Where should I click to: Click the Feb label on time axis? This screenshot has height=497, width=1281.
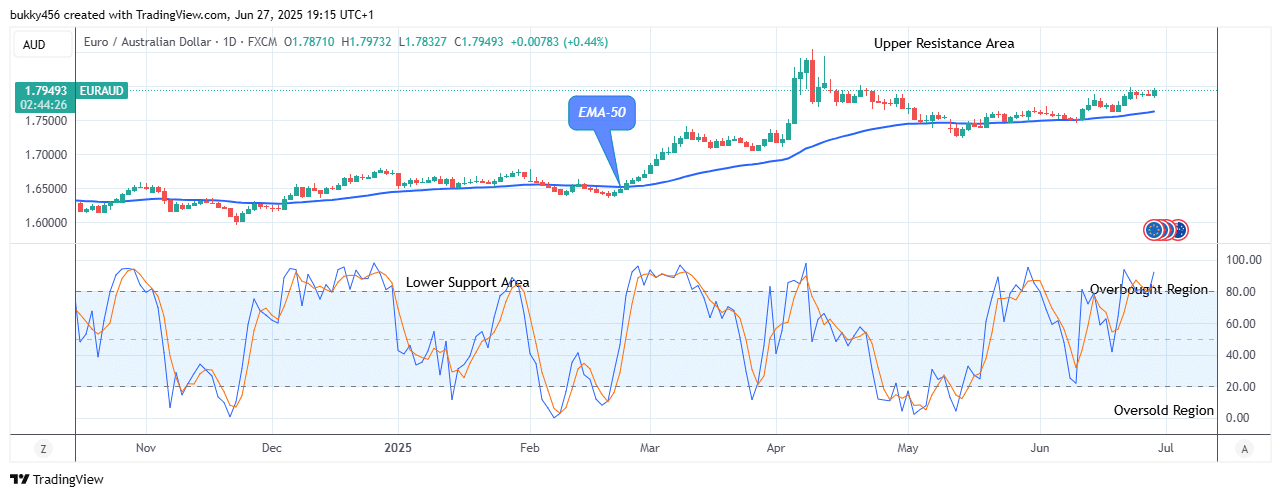(529, 450)
